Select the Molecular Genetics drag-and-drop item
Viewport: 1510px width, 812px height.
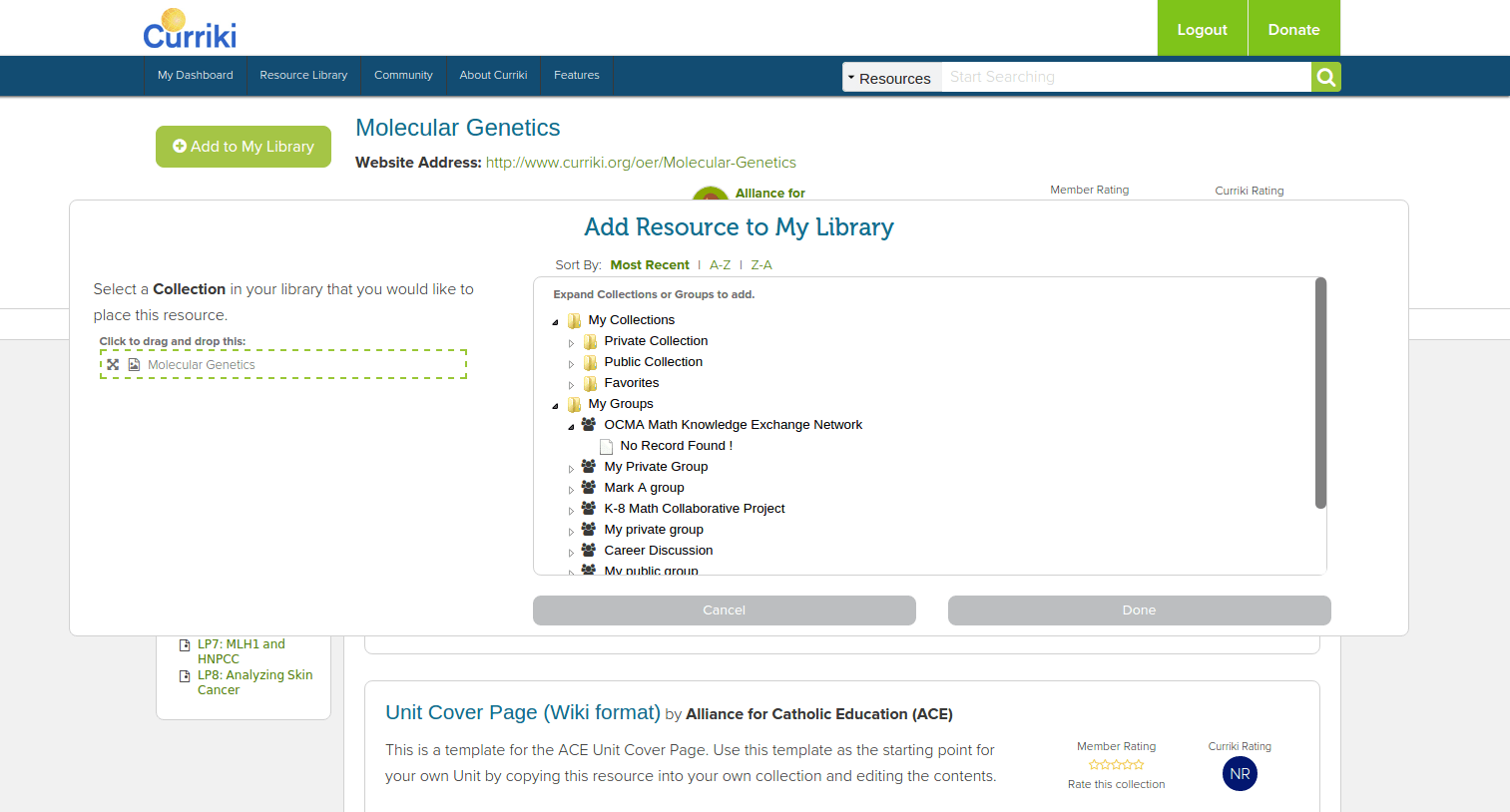(283, 365)
